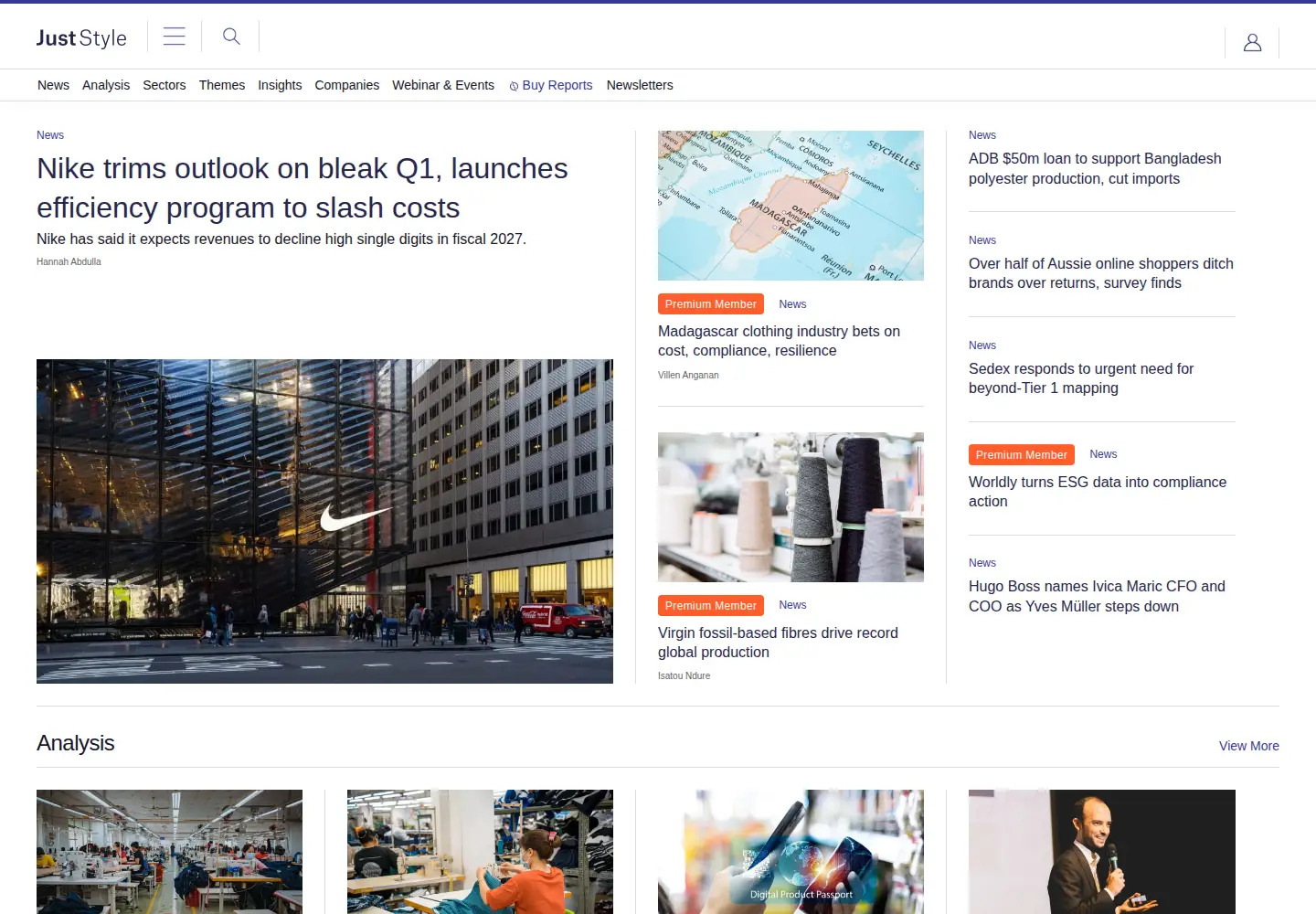Go to Sectors in navigation

coord(164,85)
